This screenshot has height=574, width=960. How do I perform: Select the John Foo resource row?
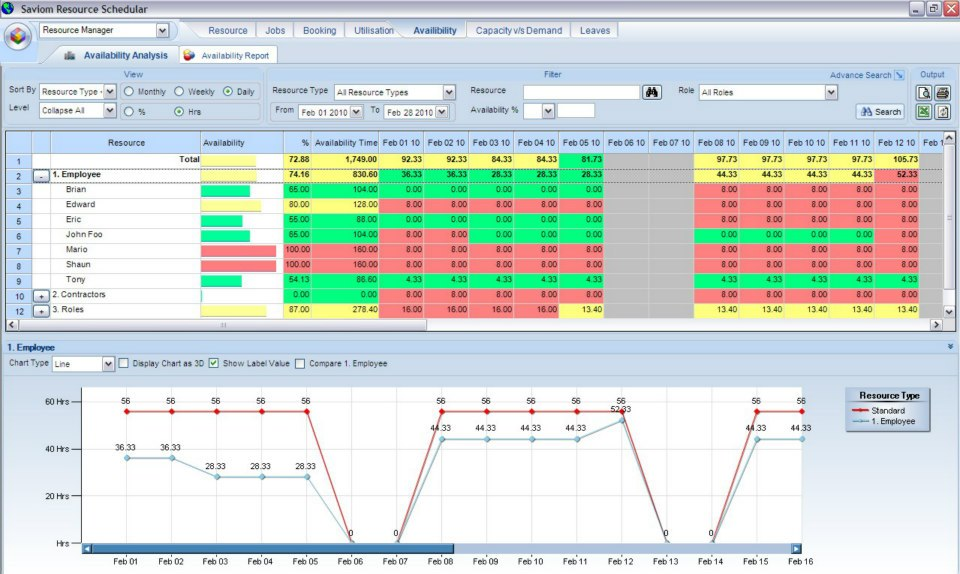tap(84, 234)
